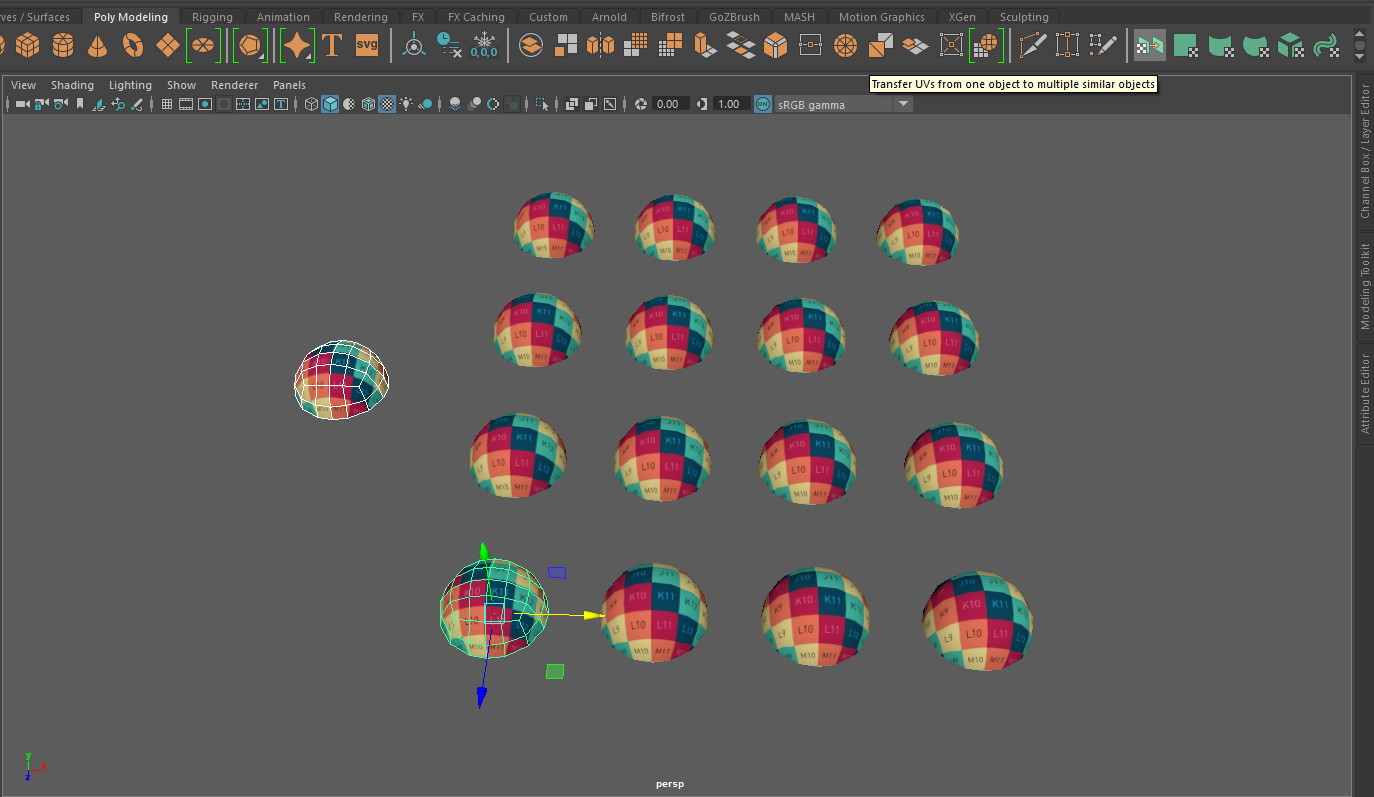The image size is (1374, 797).
Task: Create a polygon cube from the shelf
Action: (x=28, y=45)
